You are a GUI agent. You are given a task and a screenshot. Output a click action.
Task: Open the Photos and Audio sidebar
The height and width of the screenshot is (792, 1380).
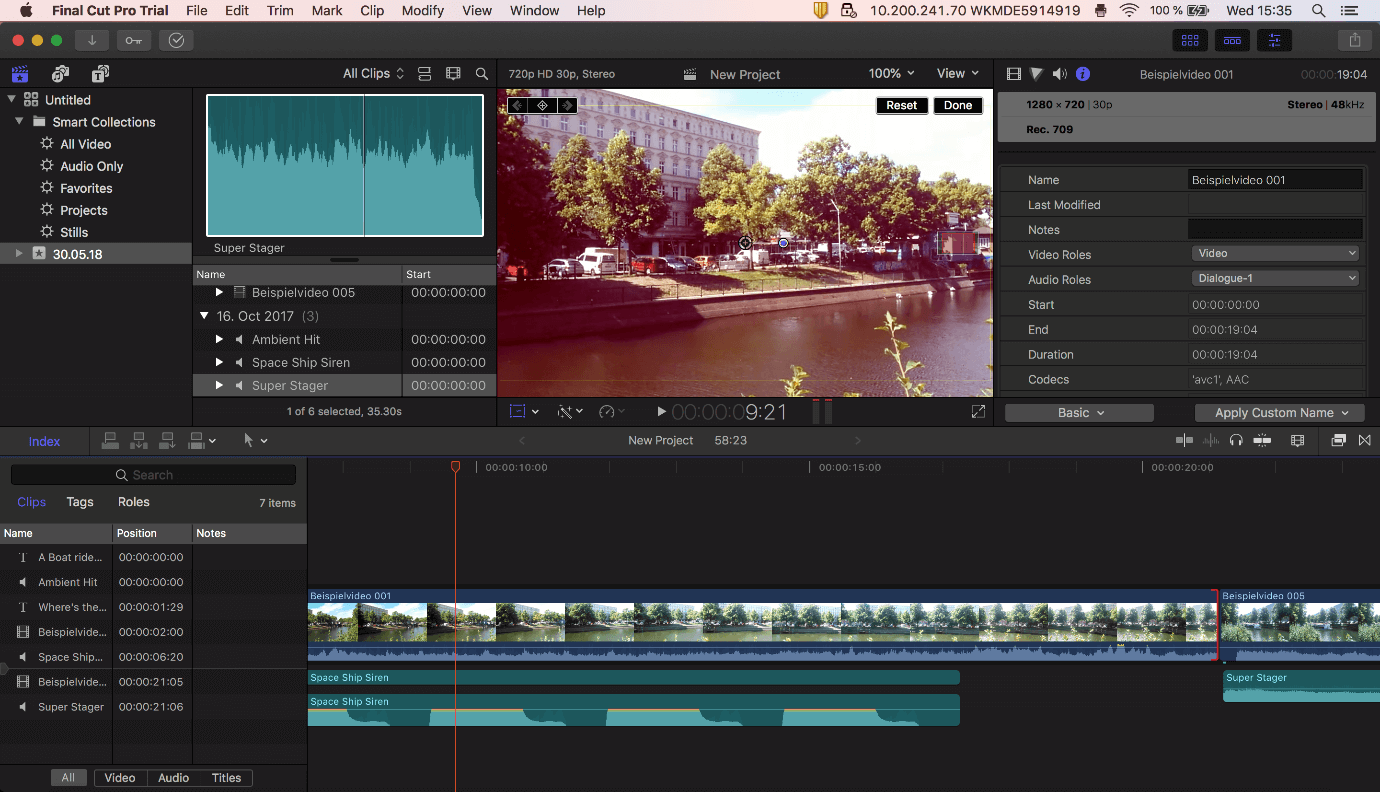(60, 73)
